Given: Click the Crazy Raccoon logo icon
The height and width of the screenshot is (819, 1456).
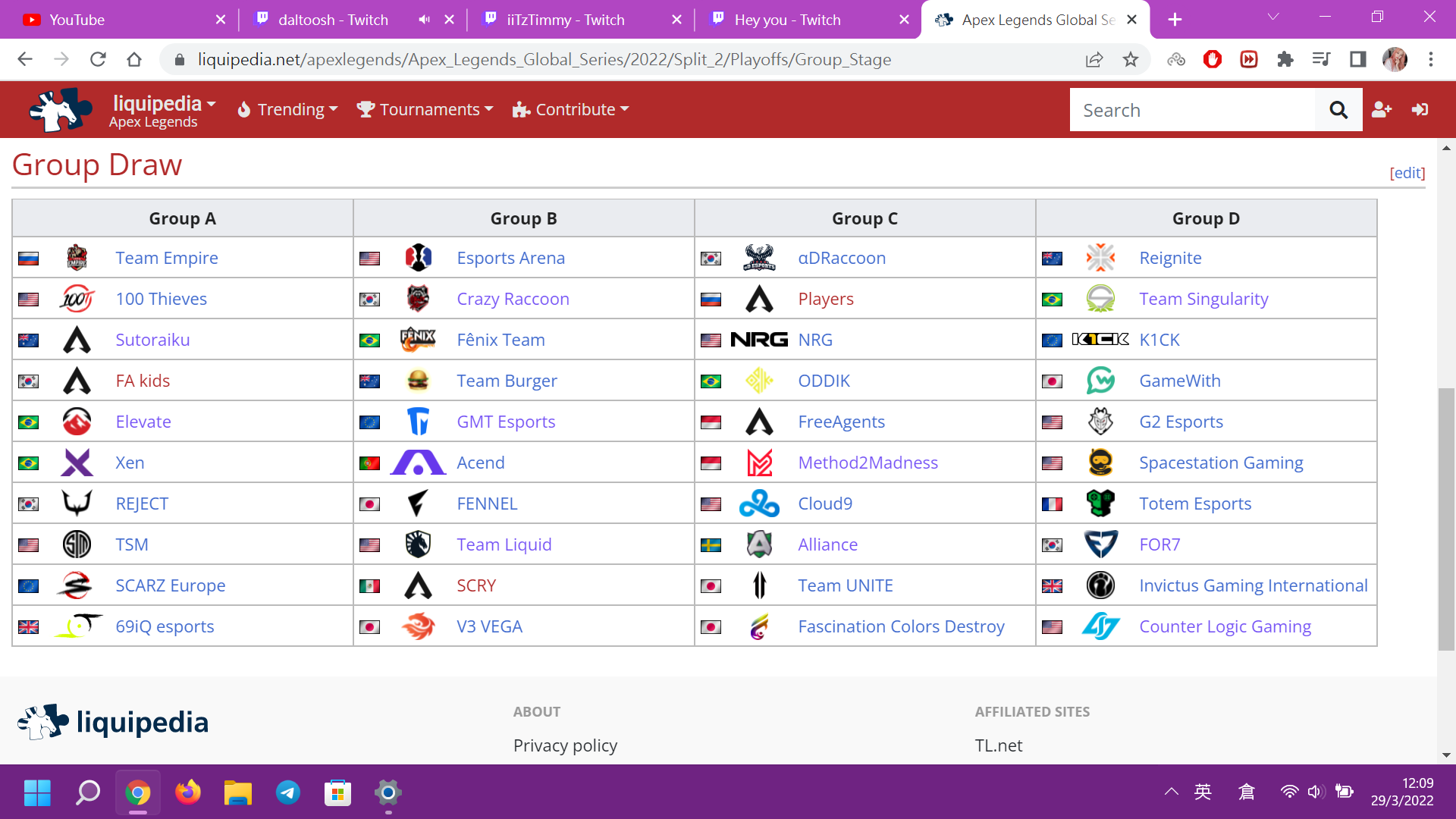Looking at the screenshot, I should click(x=418, y=299).
